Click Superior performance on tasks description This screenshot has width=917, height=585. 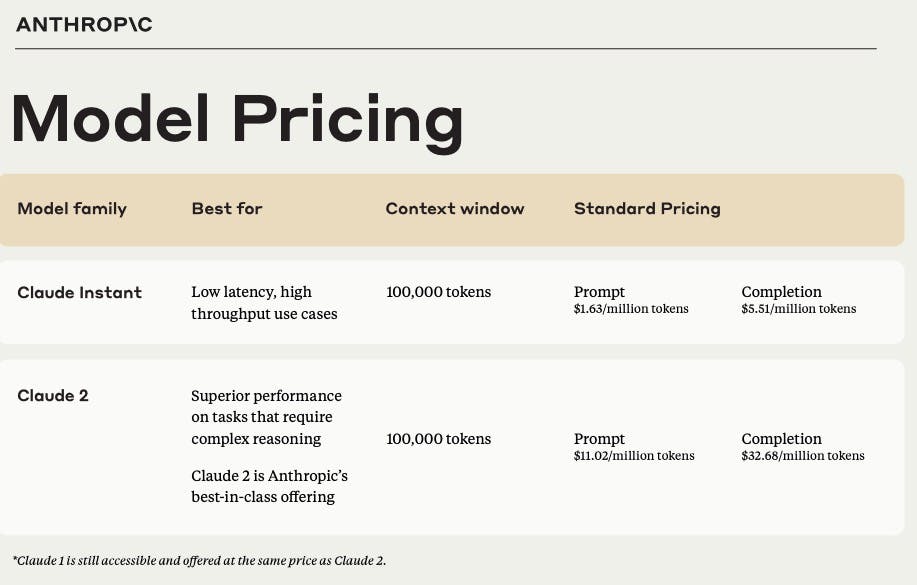pos(267,417)
